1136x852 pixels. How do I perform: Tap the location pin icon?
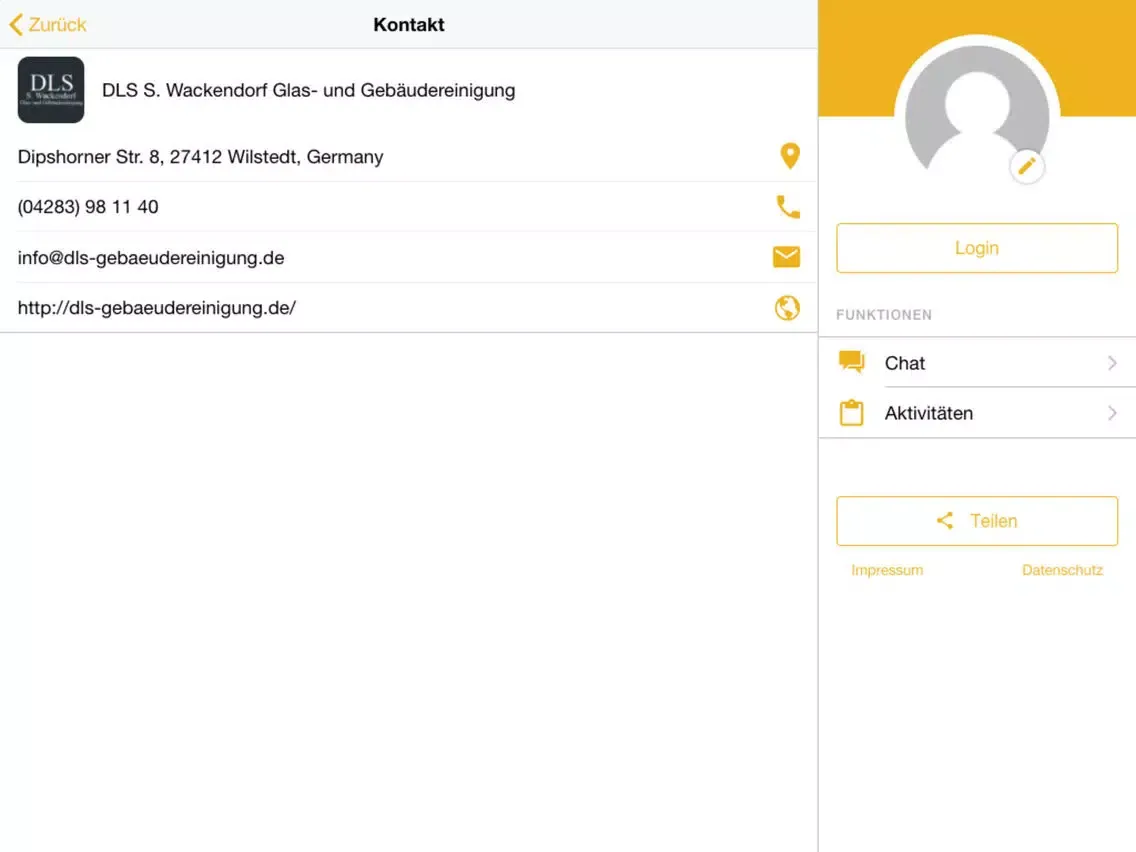coord(789,156)
